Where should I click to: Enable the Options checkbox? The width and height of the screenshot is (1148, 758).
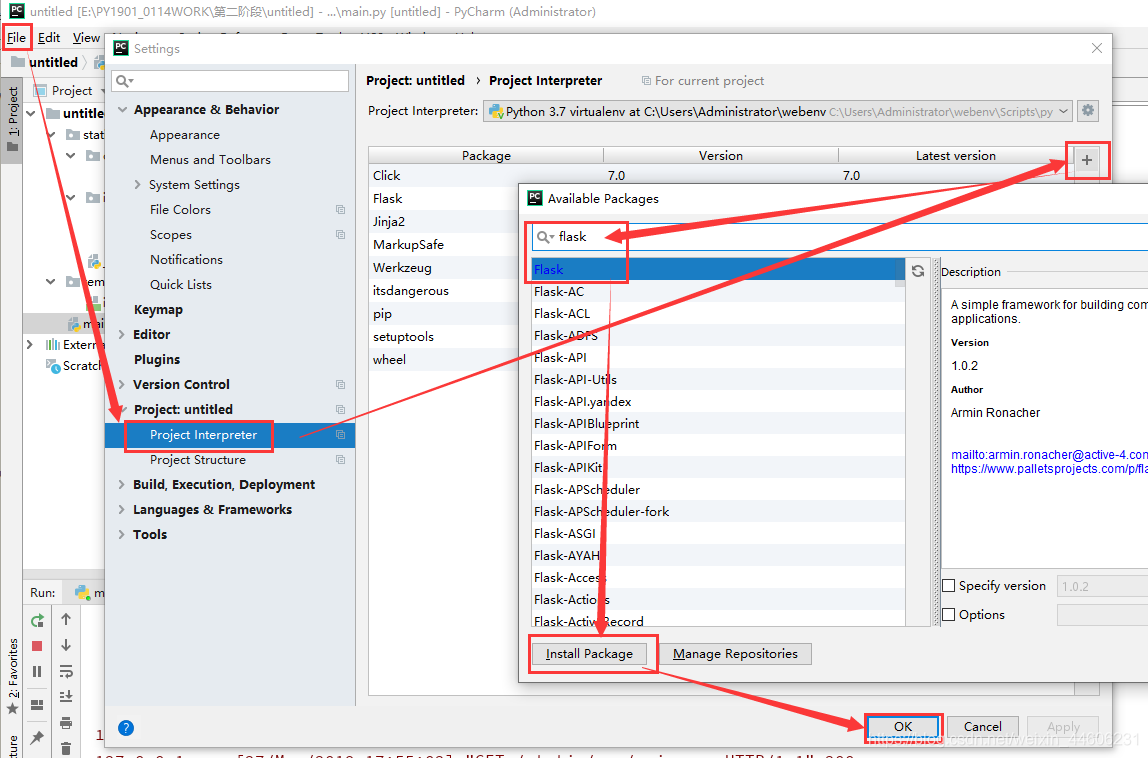(x=948, y=614)
